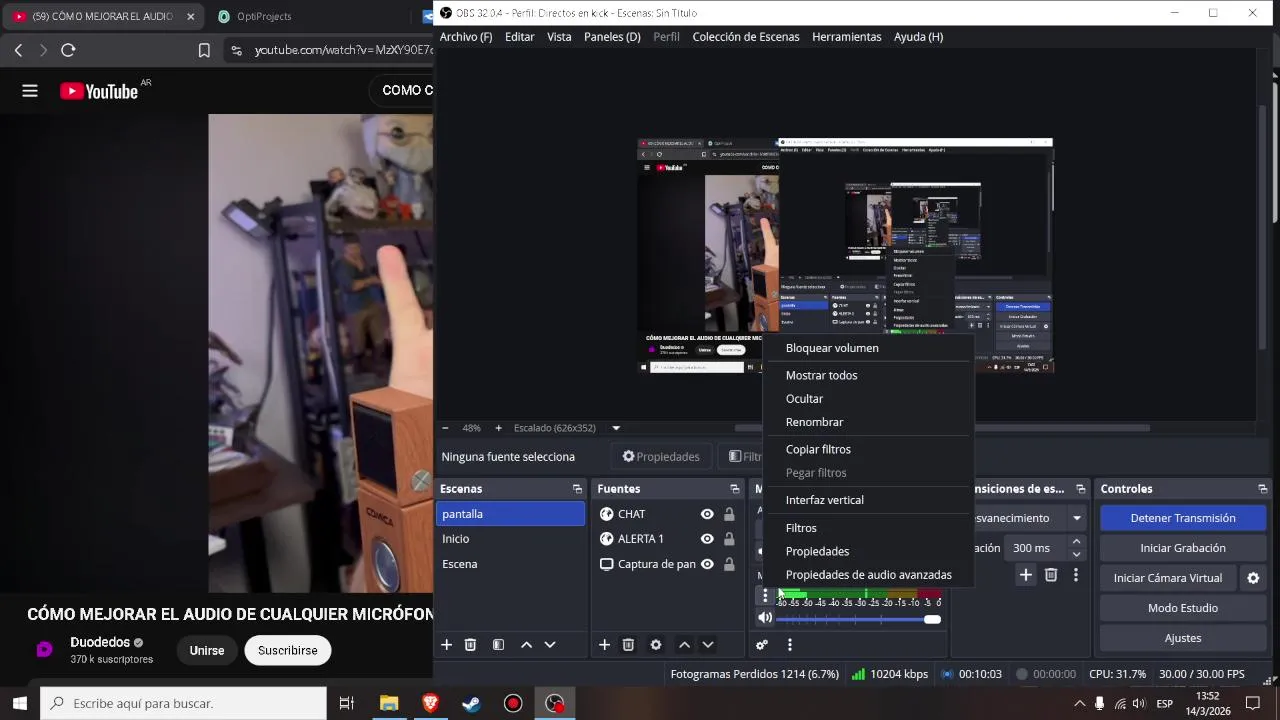Add a new source with the Fuentes plus icon

tap(604, 645)
